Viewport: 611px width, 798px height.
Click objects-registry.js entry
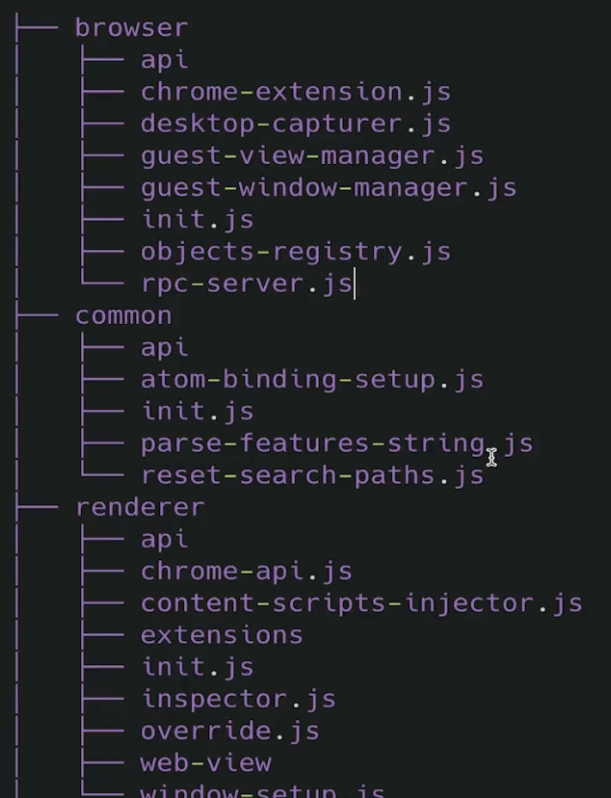pos(296,252)
